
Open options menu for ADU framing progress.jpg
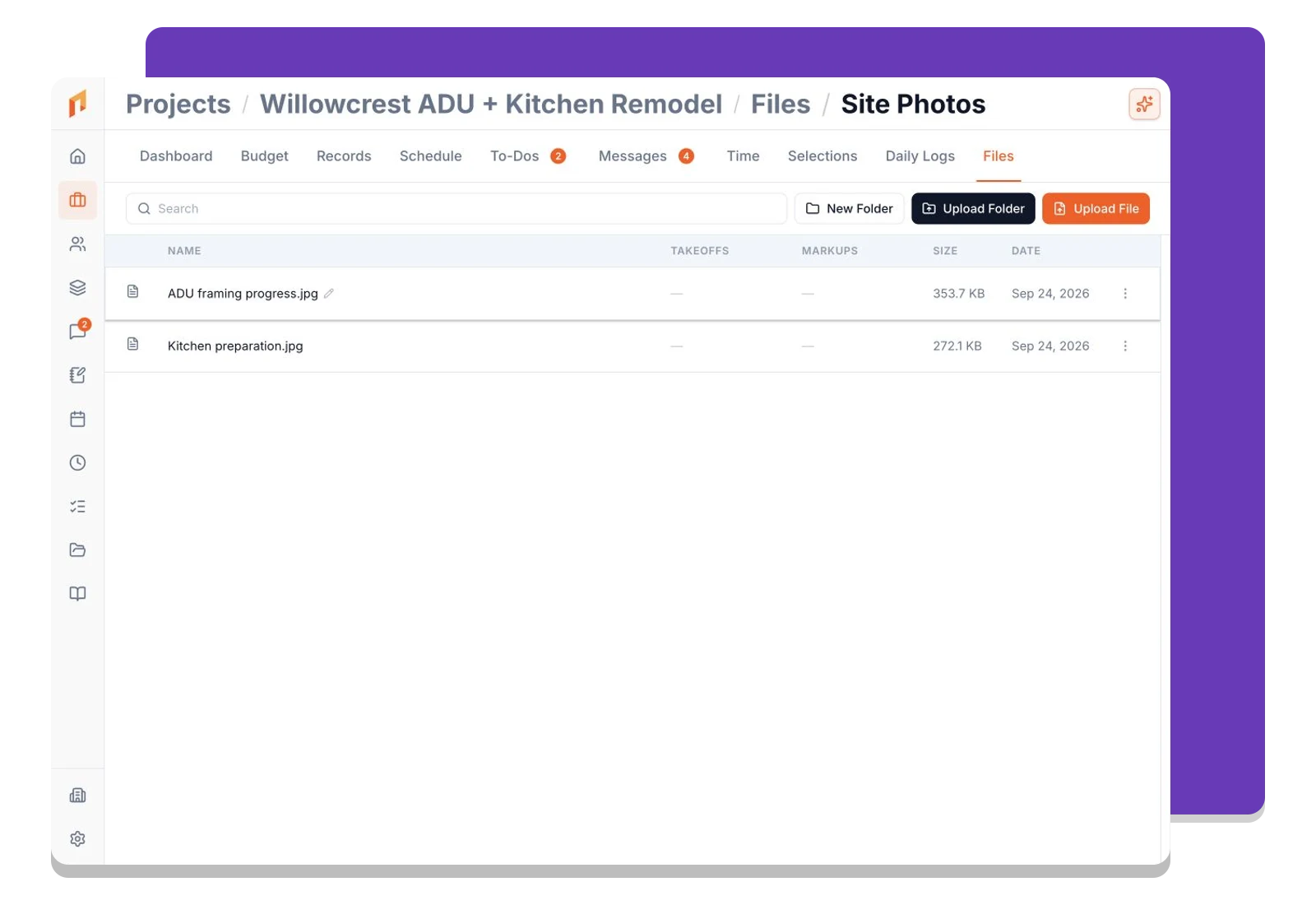pyautogui.click(x=1125, y=293)
